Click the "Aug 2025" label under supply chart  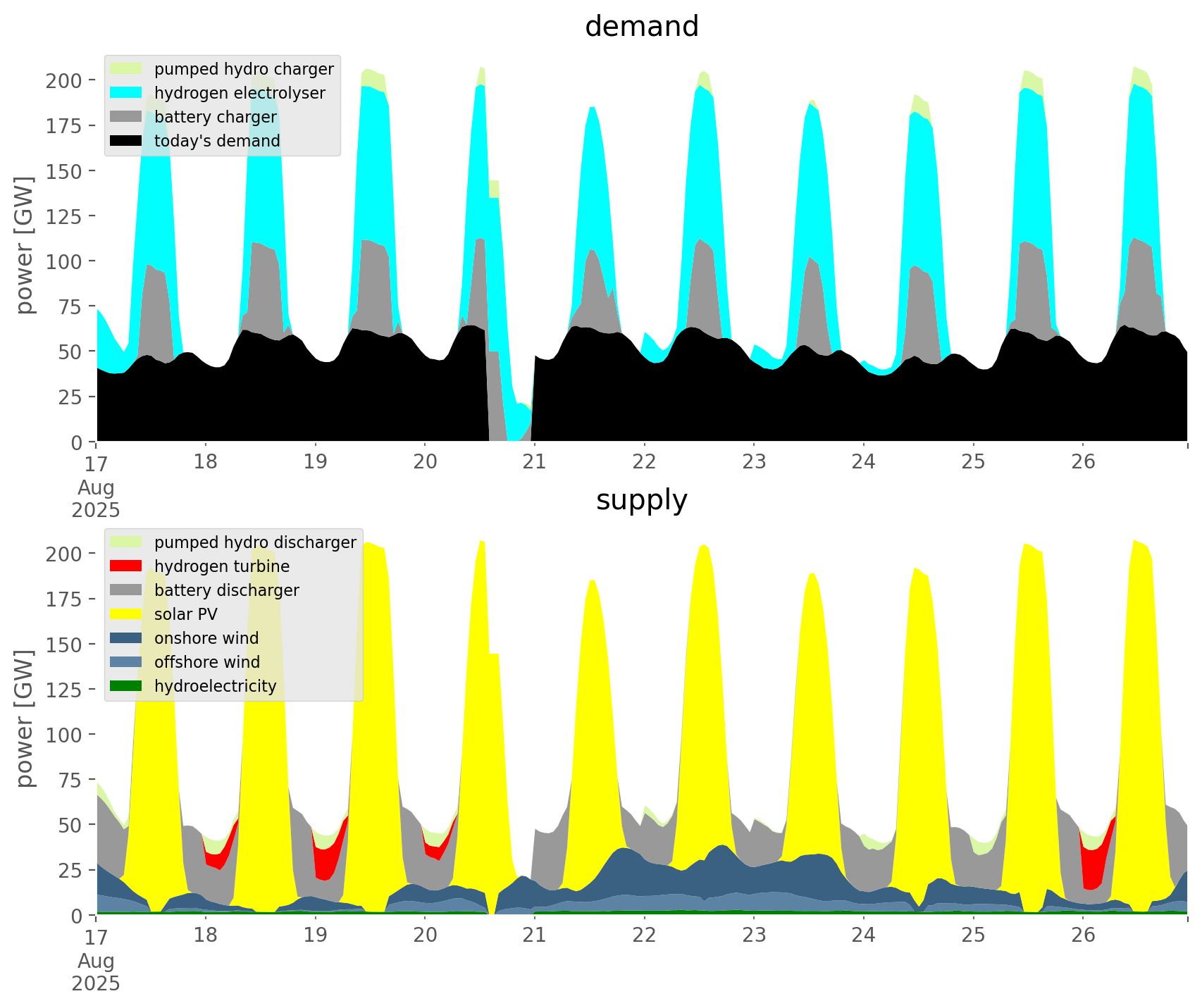96,972
